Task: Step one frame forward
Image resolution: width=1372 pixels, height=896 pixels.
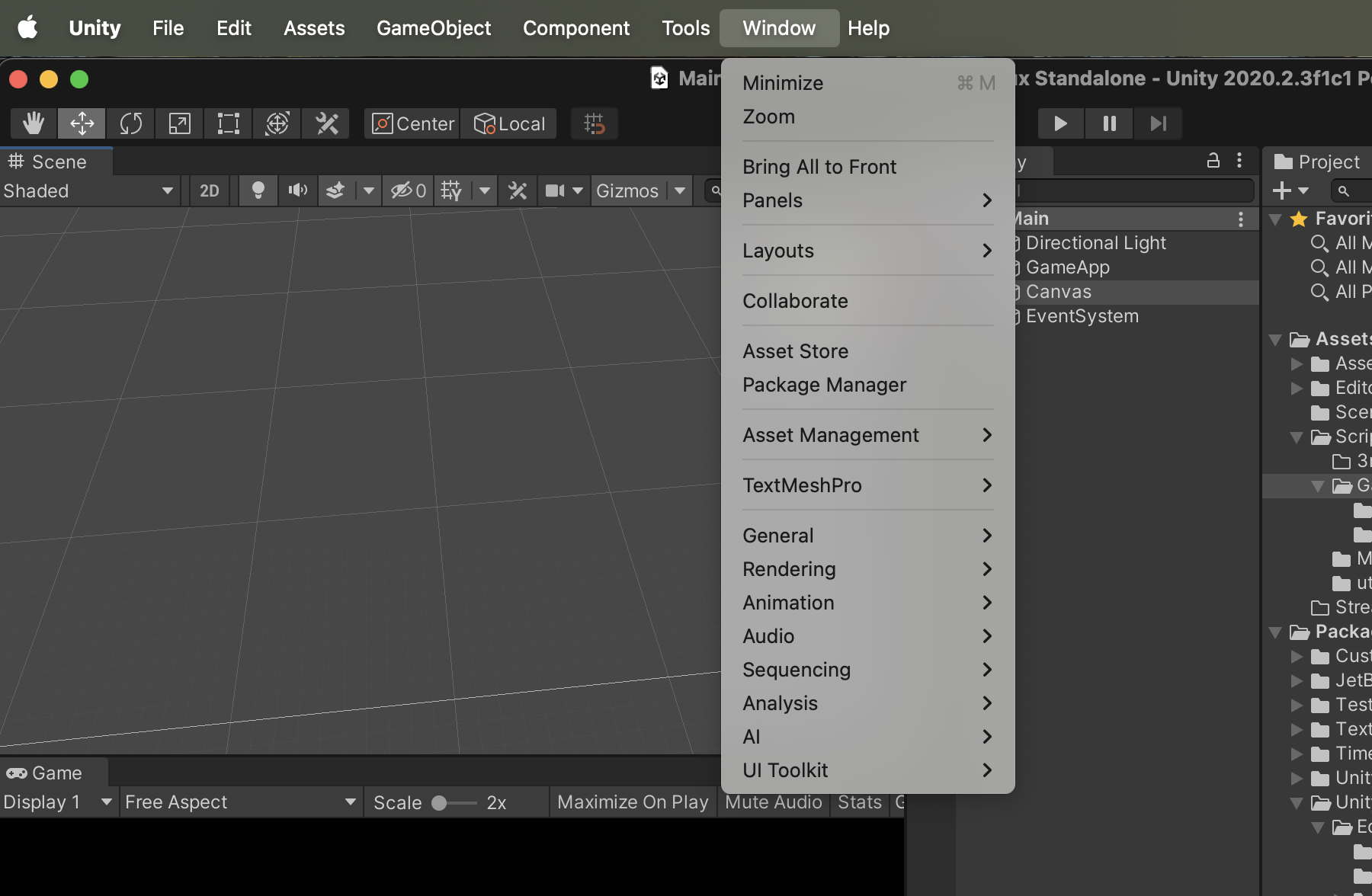Action: pos(1159,123)
